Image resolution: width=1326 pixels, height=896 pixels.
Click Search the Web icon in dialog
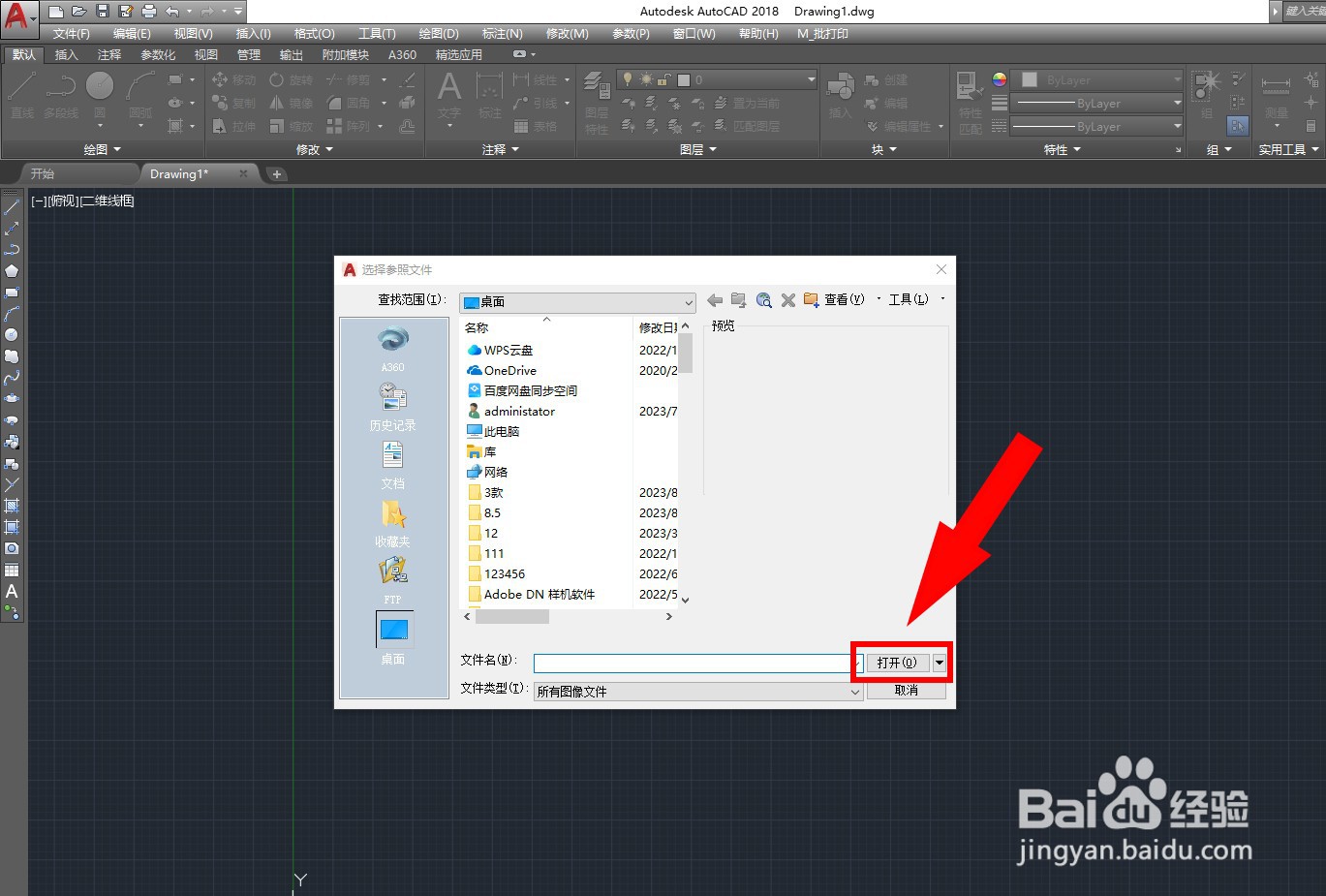[764, 300]
